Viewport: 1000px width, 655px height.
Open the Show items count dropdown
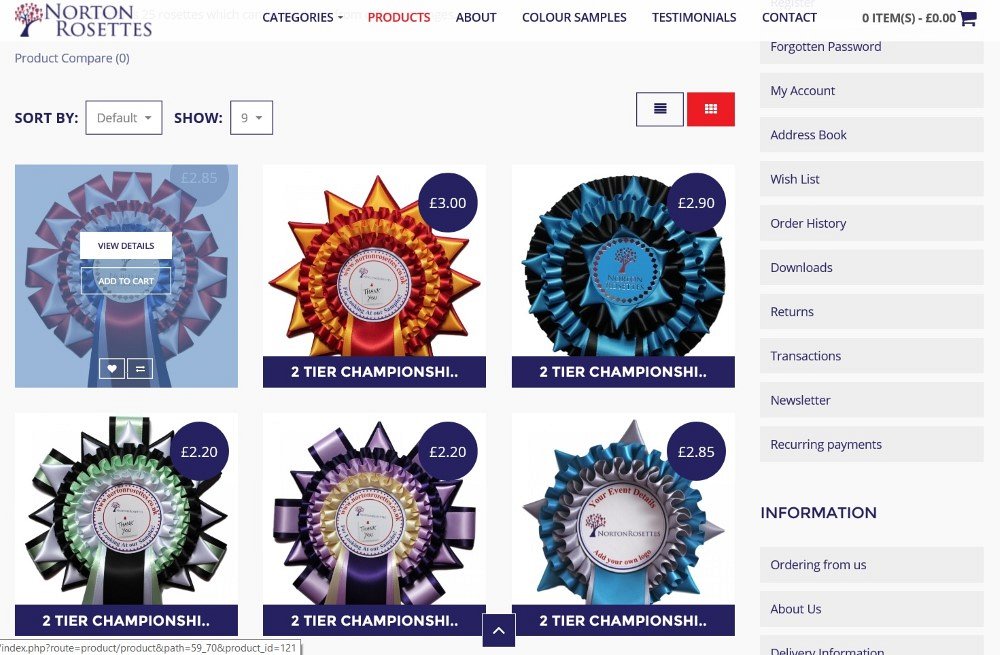251,118
